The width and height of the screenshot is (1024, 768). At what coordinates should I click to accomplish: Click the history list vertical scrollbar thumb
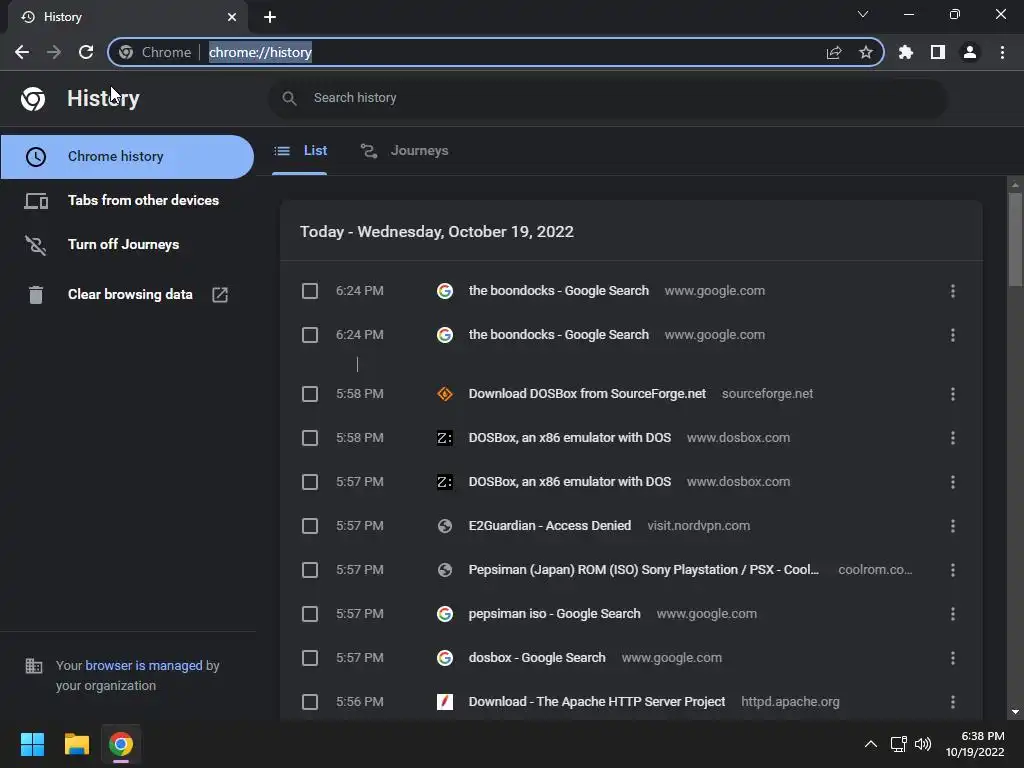click(1015, 238)
